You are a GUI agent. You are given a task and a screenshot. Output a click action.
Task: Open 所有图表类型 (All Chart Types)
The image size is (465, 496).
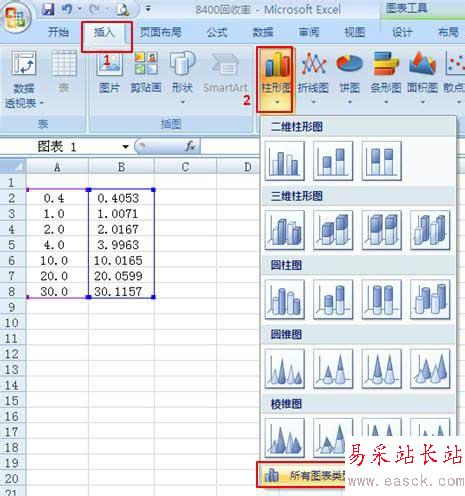click(301, 475)
